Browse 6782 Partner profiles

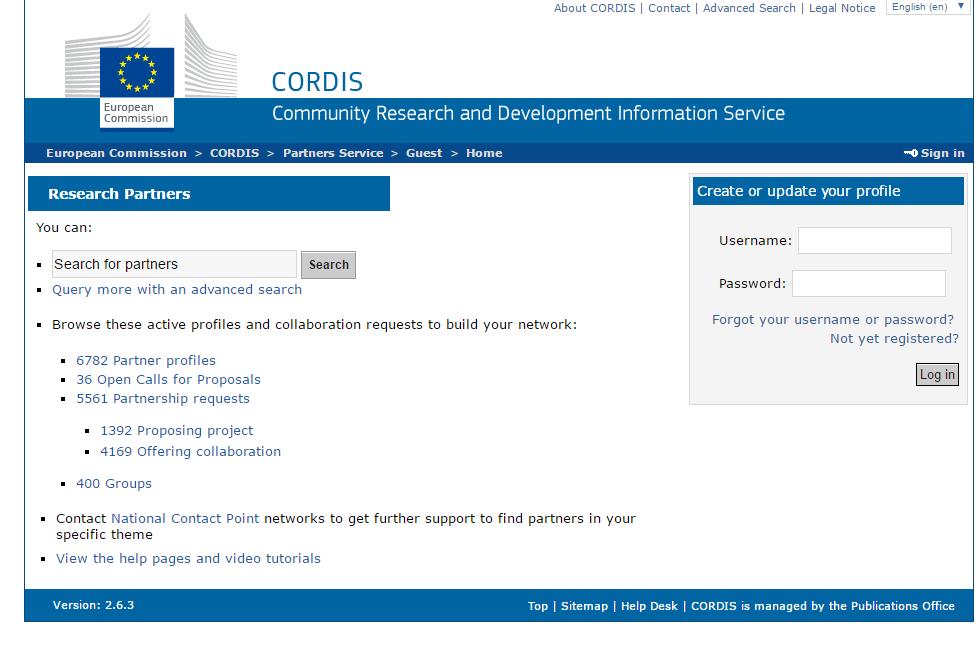click(146, 361)
